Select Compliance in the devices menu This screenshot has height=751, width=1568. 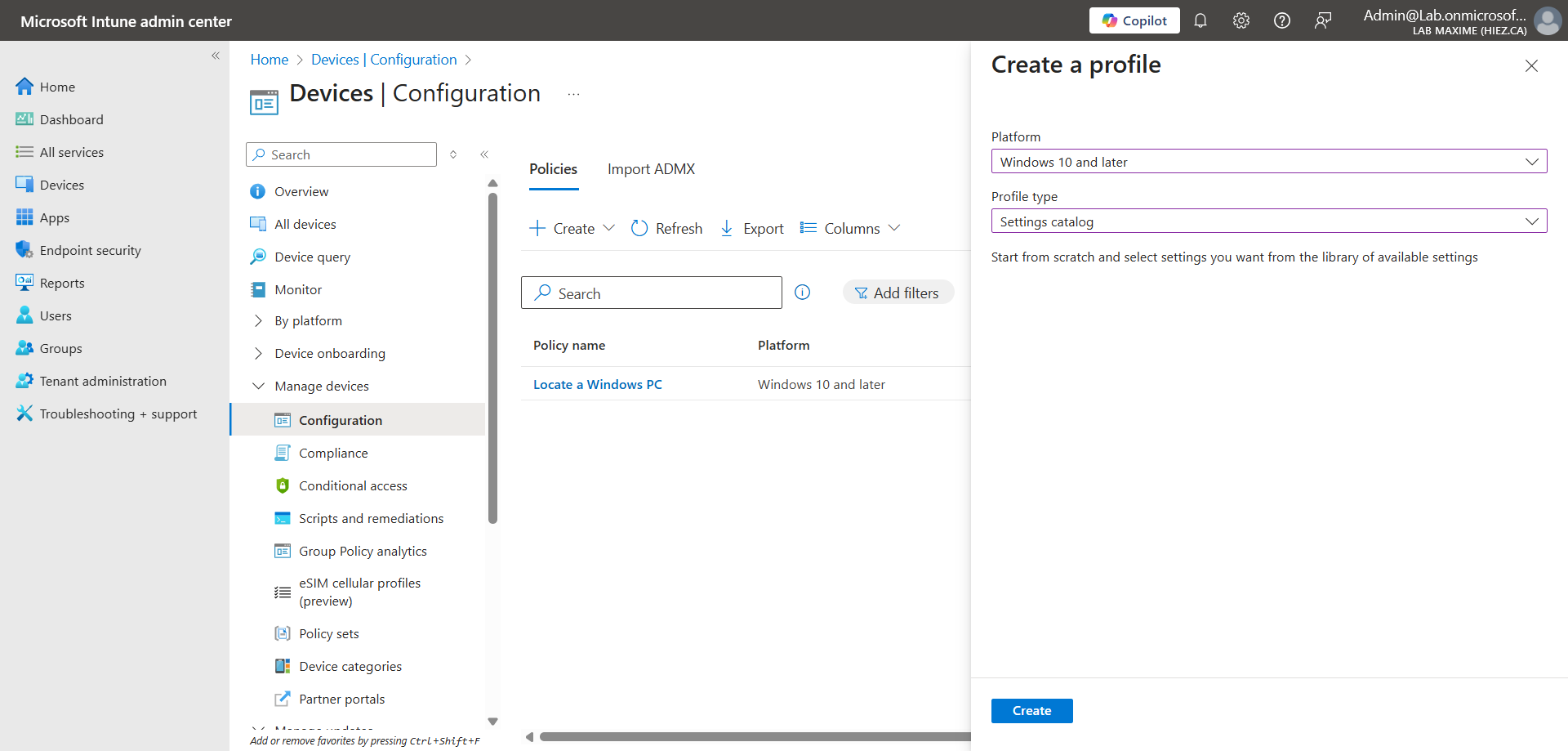coord(333,454)
